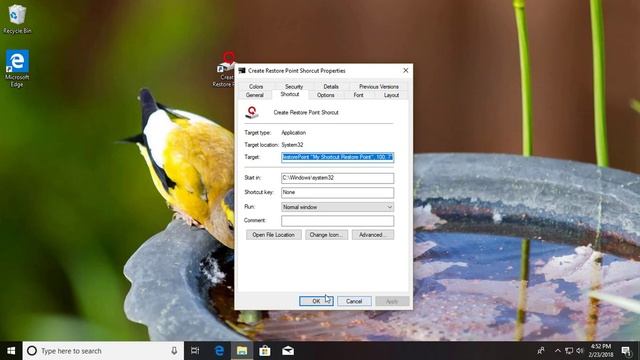This screenshot has width=640, height=360.
Task: Switch to the Security tab
Action: tap(294, 87)
